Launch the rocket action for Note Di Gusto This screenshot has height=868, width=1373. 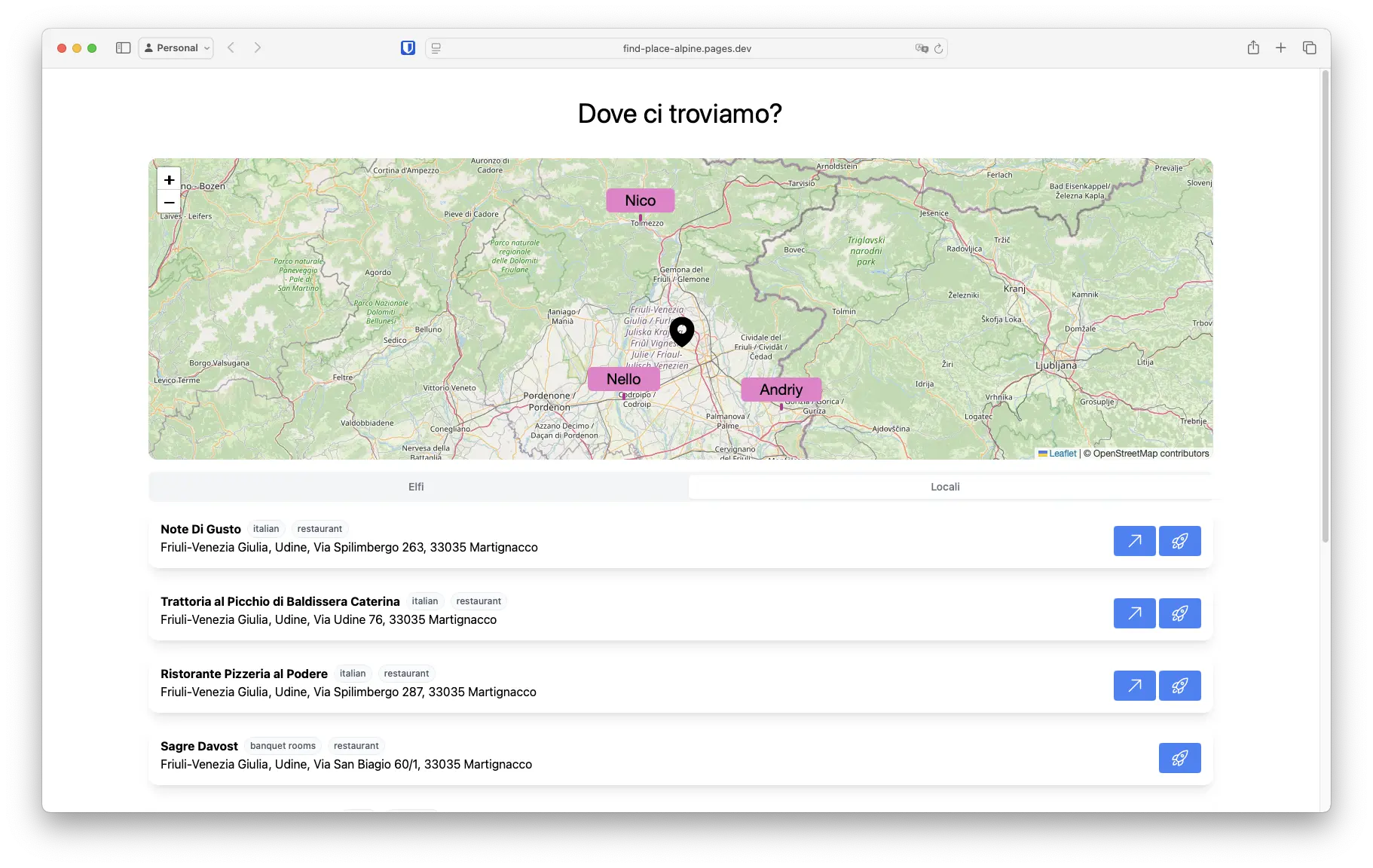pos(1180,541)
